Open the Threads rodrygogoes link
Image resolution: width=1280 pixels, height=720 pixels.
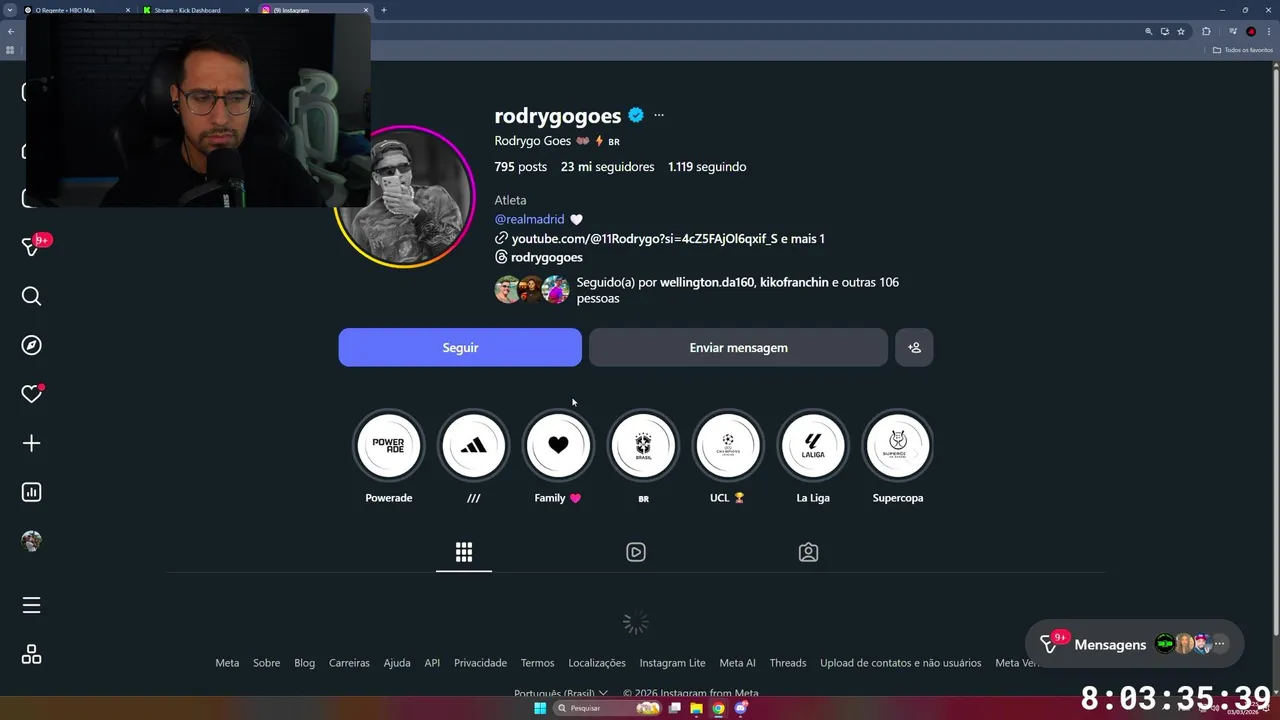click(x=539, y=257)
